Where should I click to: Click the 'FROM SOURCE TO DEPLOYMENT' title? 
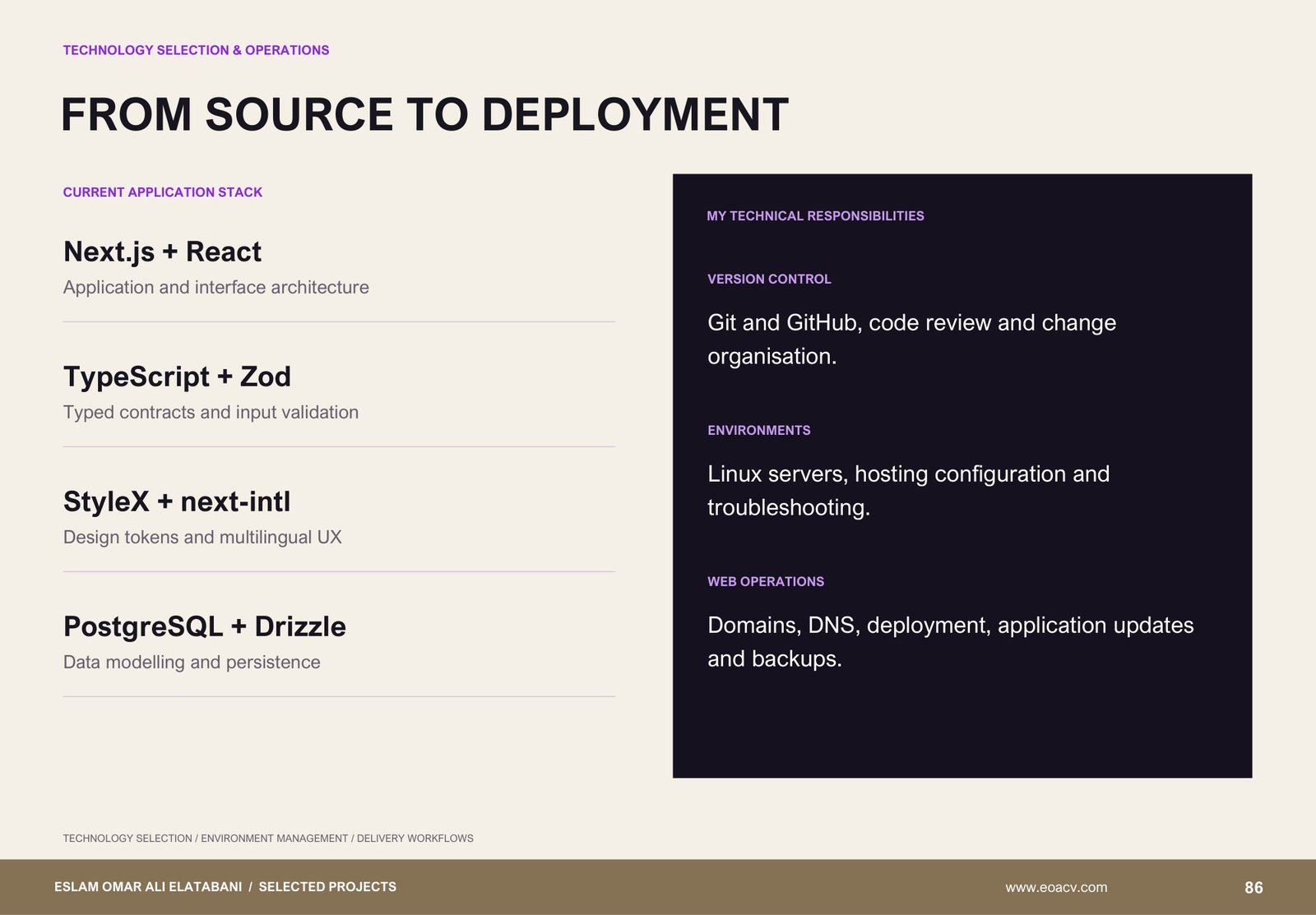(424, 114)
